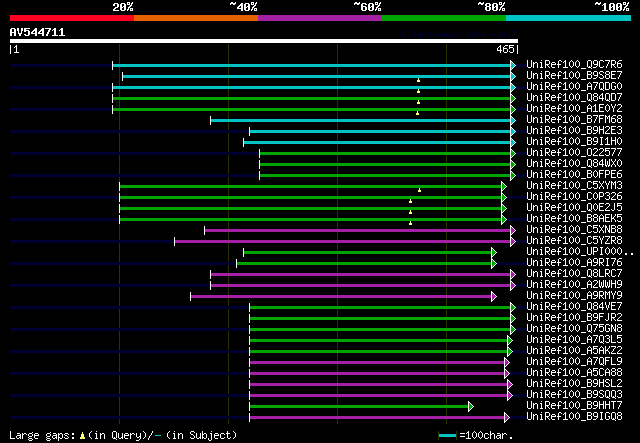Click the '=100char.' scale legend text

point(486,436)
